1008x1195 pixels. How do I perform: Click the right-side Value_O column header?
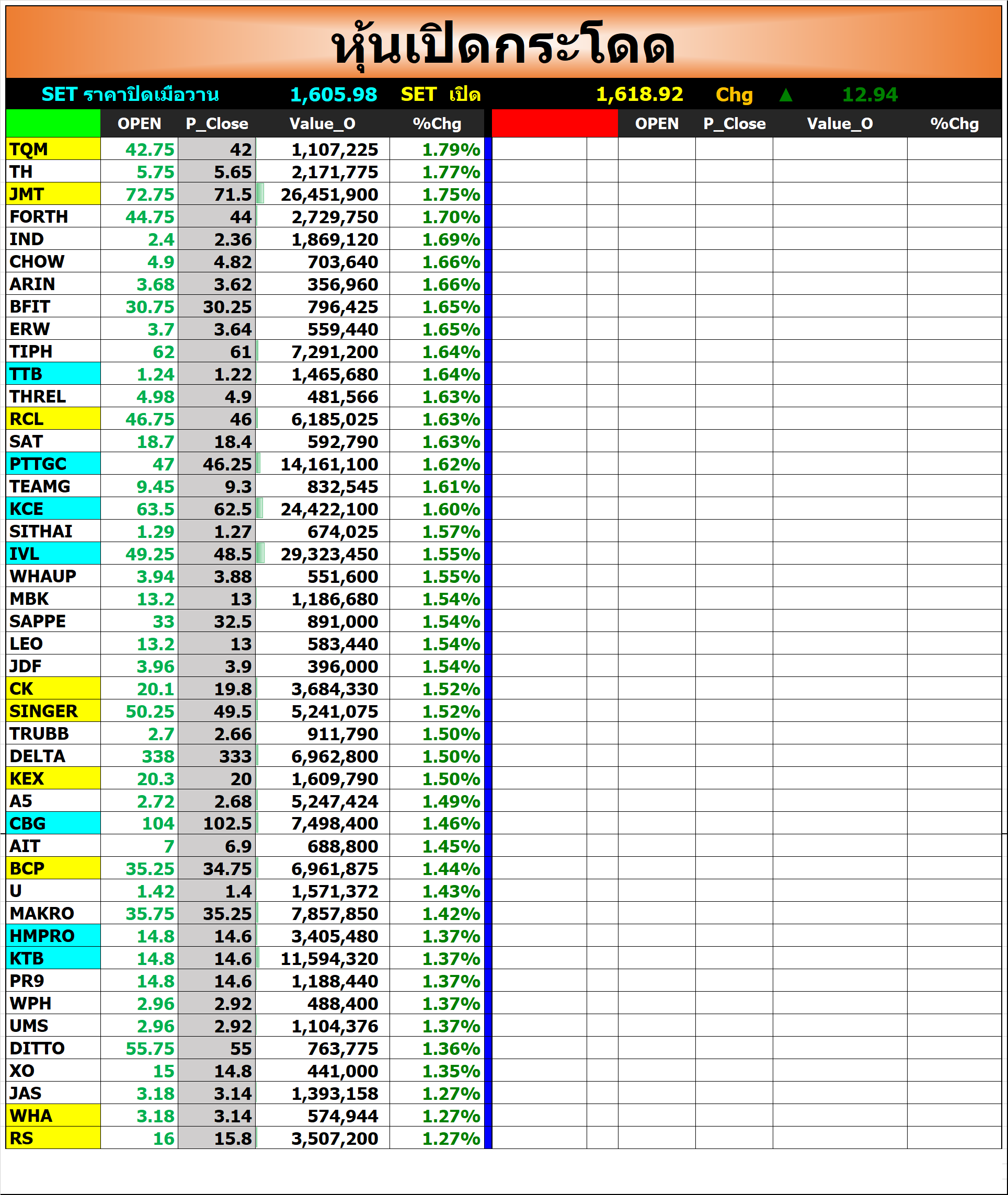840,123
